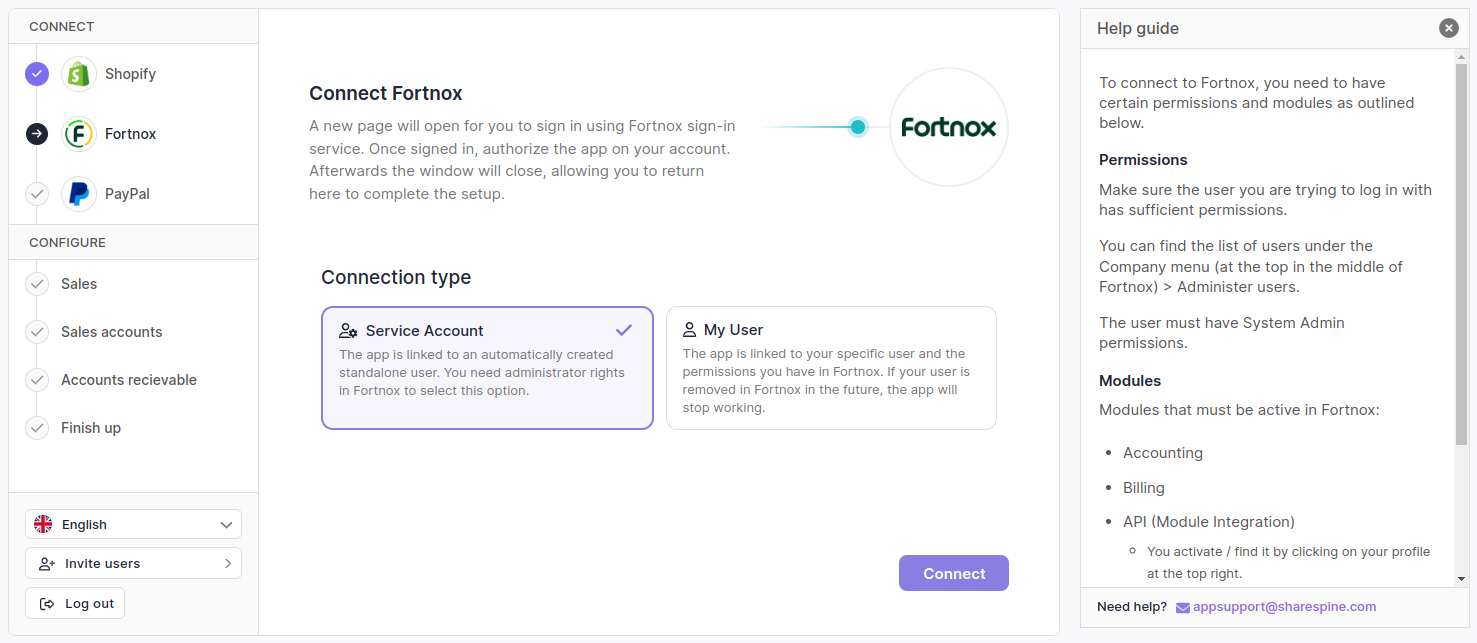This screenshot has height=643, width=1477.
Task: Click the check circle beside Sales accounts
Action: (37, 332)
